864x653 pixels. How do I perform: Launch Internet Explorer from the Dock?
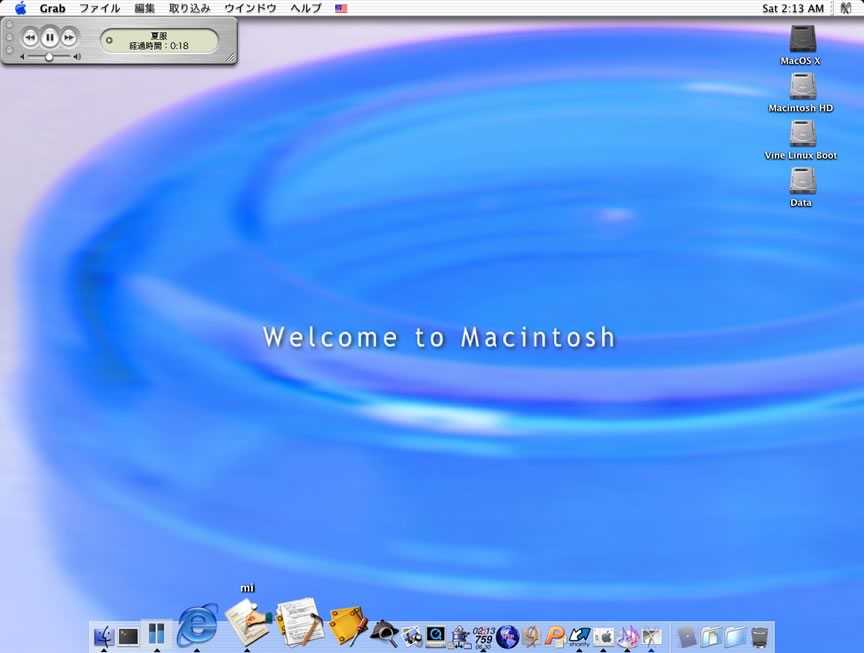tap(197, 625)
